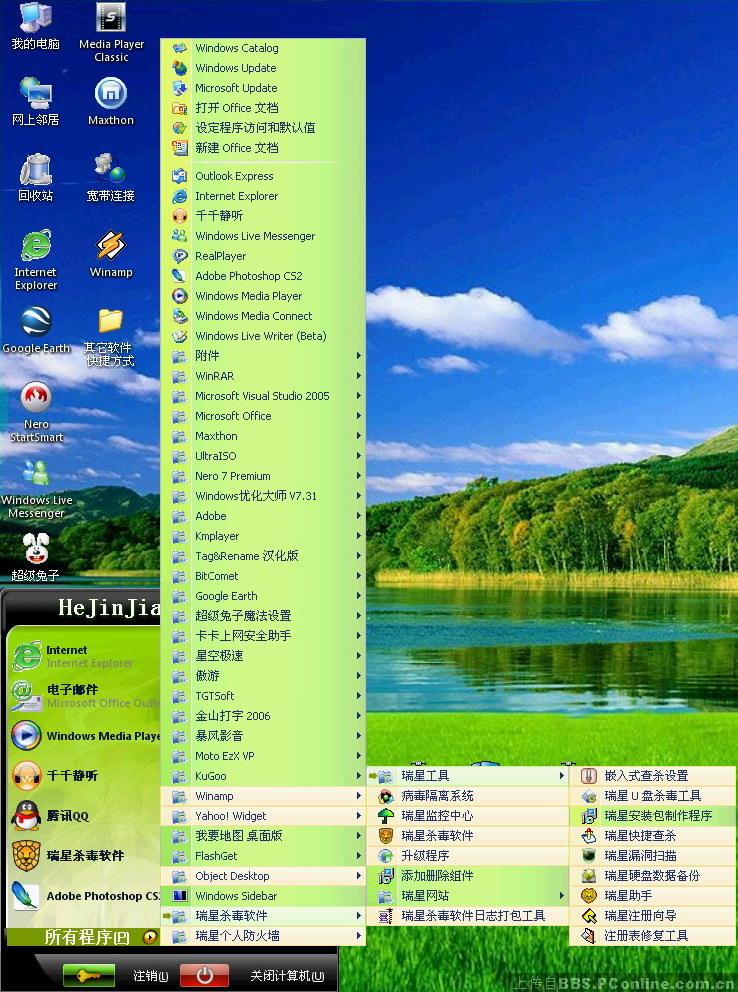Open 其它软件快捷方式 folder on desktop

click(110, 337)
